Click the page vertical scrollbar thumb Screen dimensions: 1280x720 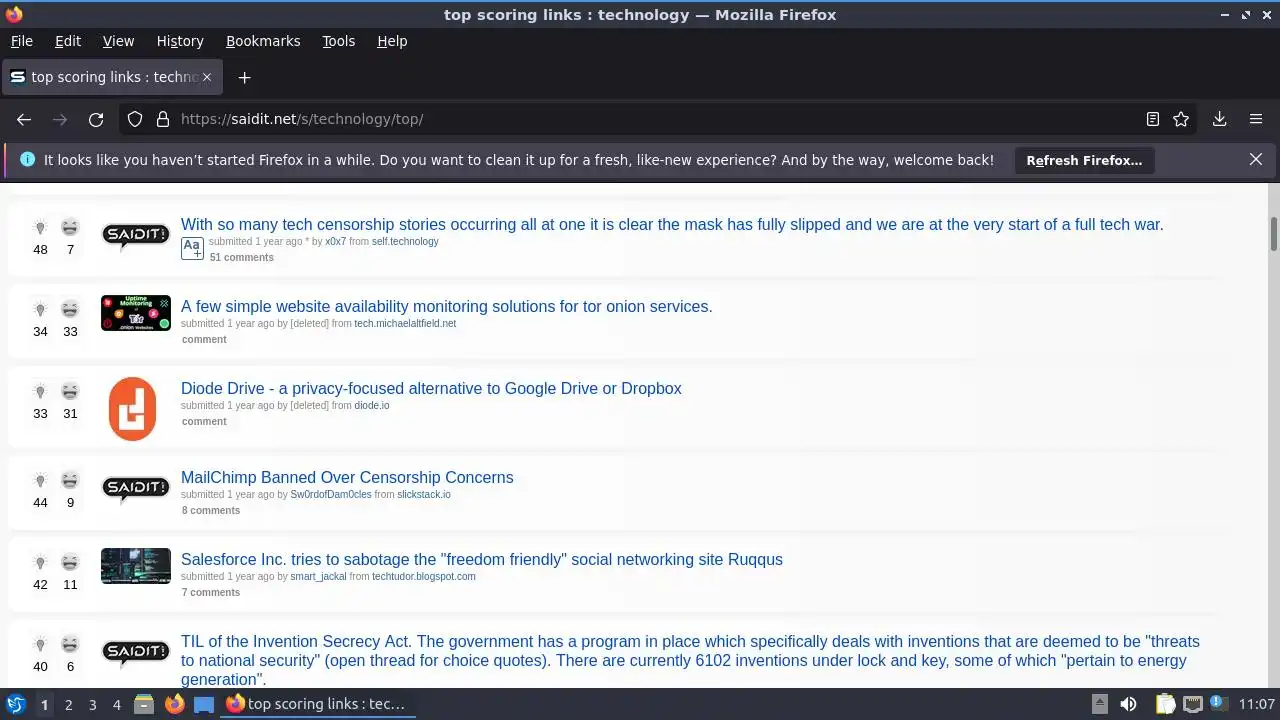click(1274, 234)
